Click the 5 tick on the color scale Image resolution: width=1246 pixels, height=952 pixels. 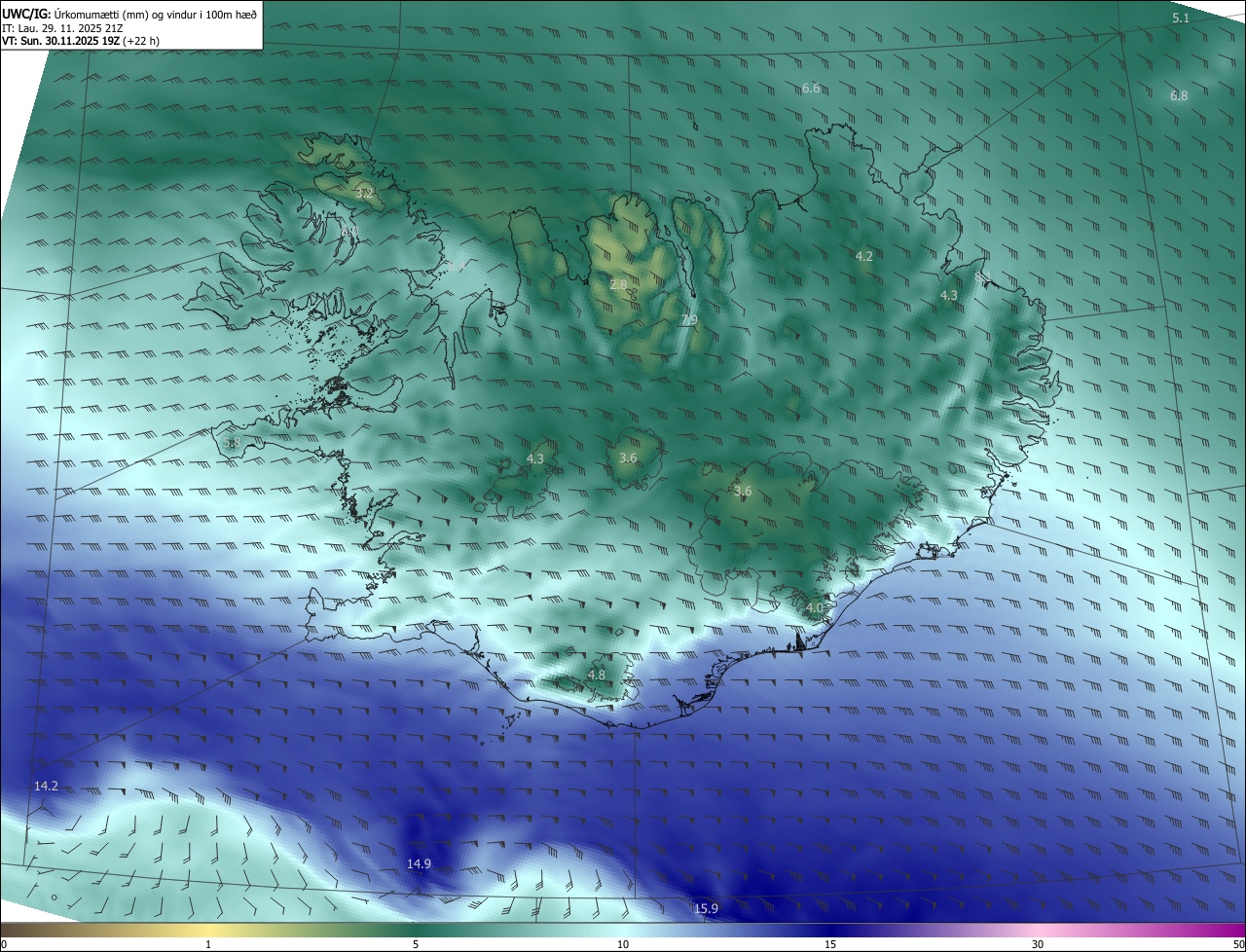coord(416,944)
